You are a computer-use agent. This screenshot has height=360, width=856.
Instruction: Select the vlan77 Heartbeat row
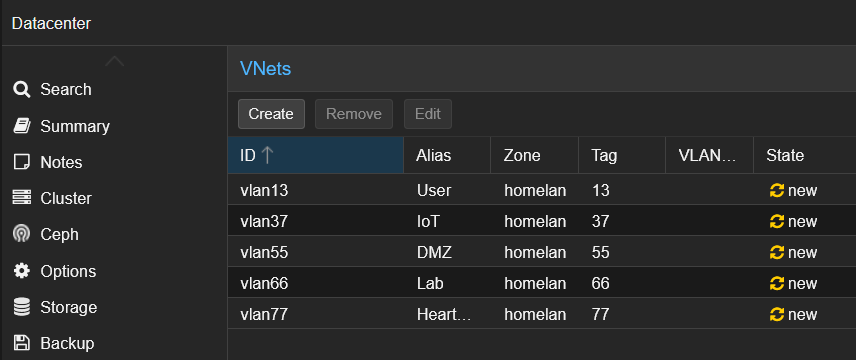click(x=542, y=314)
